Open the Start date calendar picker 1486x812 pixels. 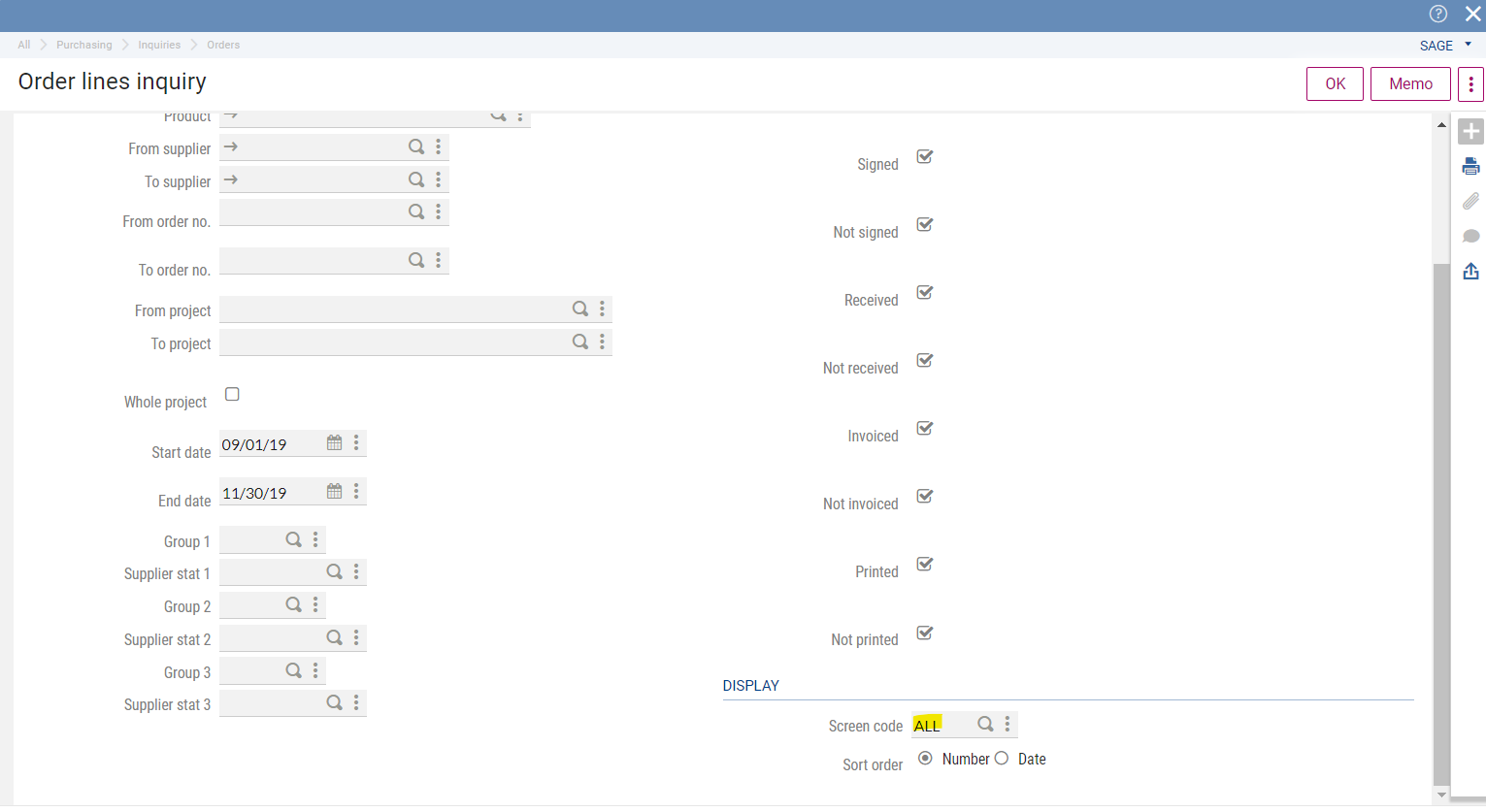click(x=334, y=442)
